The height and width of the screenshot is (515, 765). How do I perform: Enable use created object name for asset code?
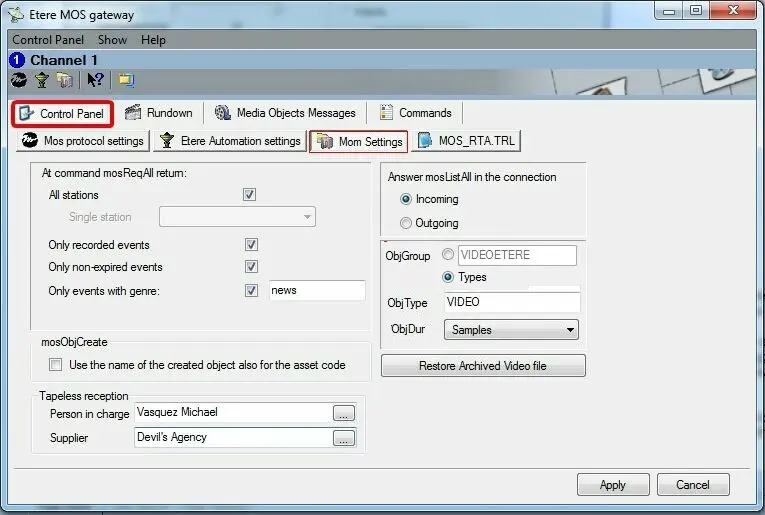[x=56, y=365]
